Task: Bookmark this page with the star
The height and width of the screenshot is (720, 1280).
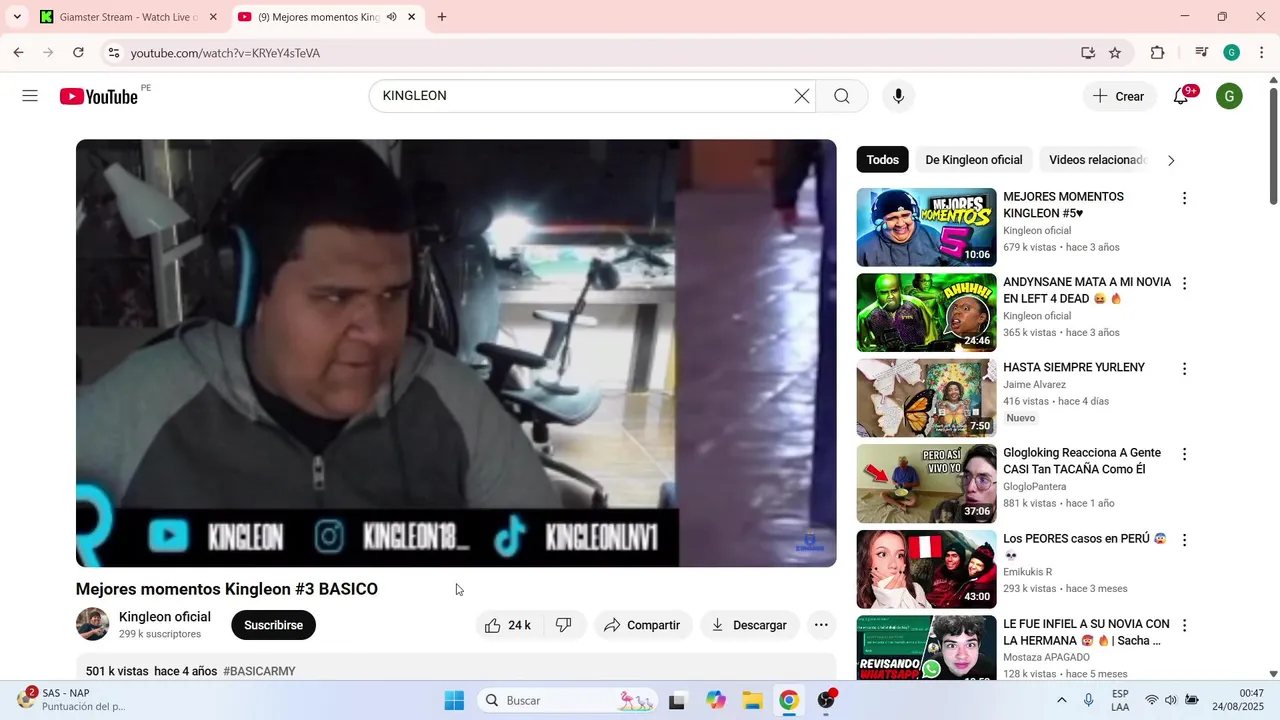Action: (1115, 53)
